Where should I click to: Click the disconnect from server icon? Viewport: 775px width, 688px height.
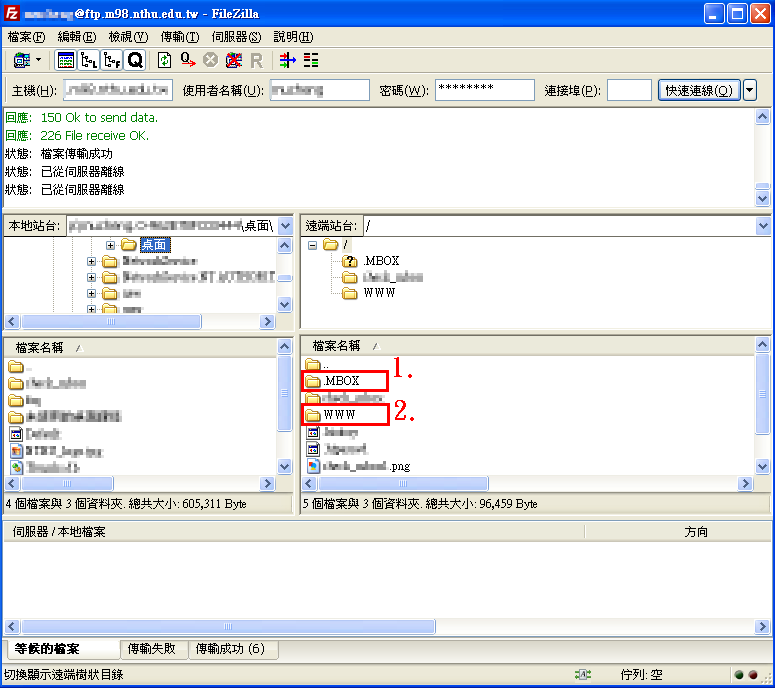[233, 60]
